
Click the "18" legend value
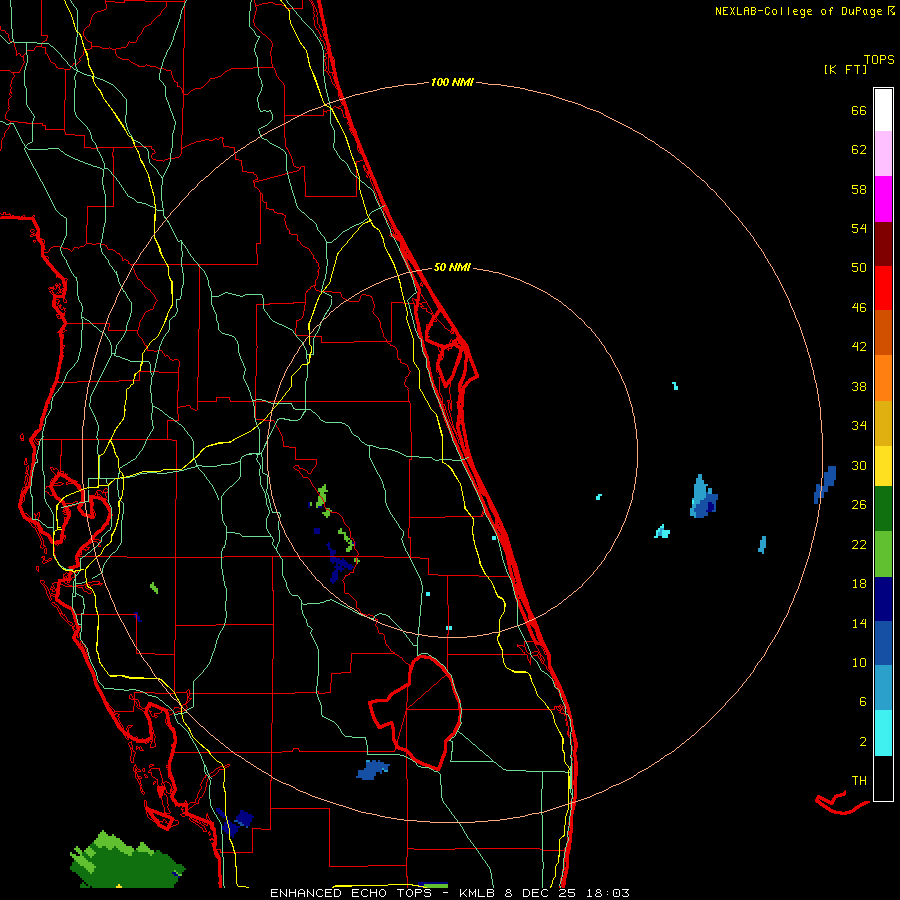pos(859,584)
